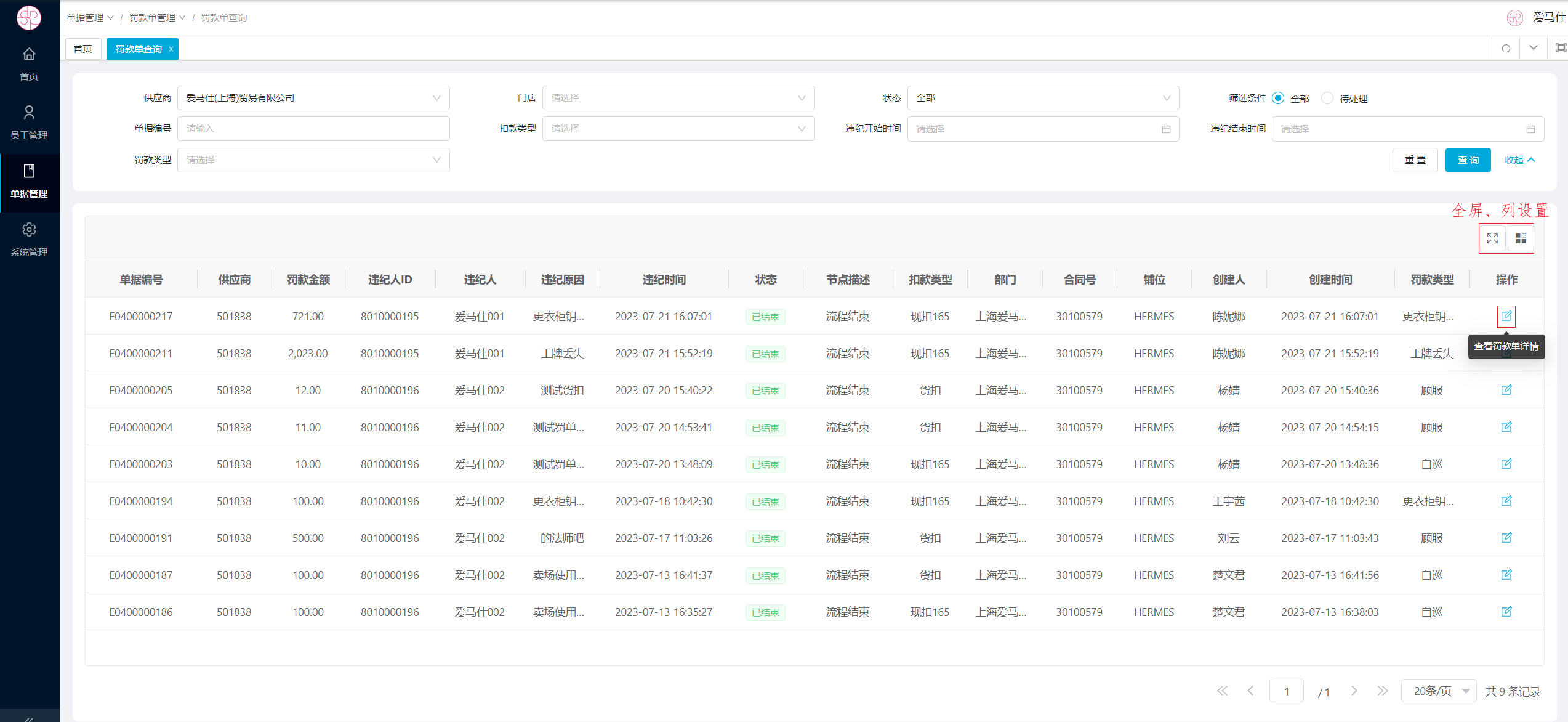Click the fullscreen icon in tab bar
Screen dimensions: 1568x722
[x=1561, y=48]
